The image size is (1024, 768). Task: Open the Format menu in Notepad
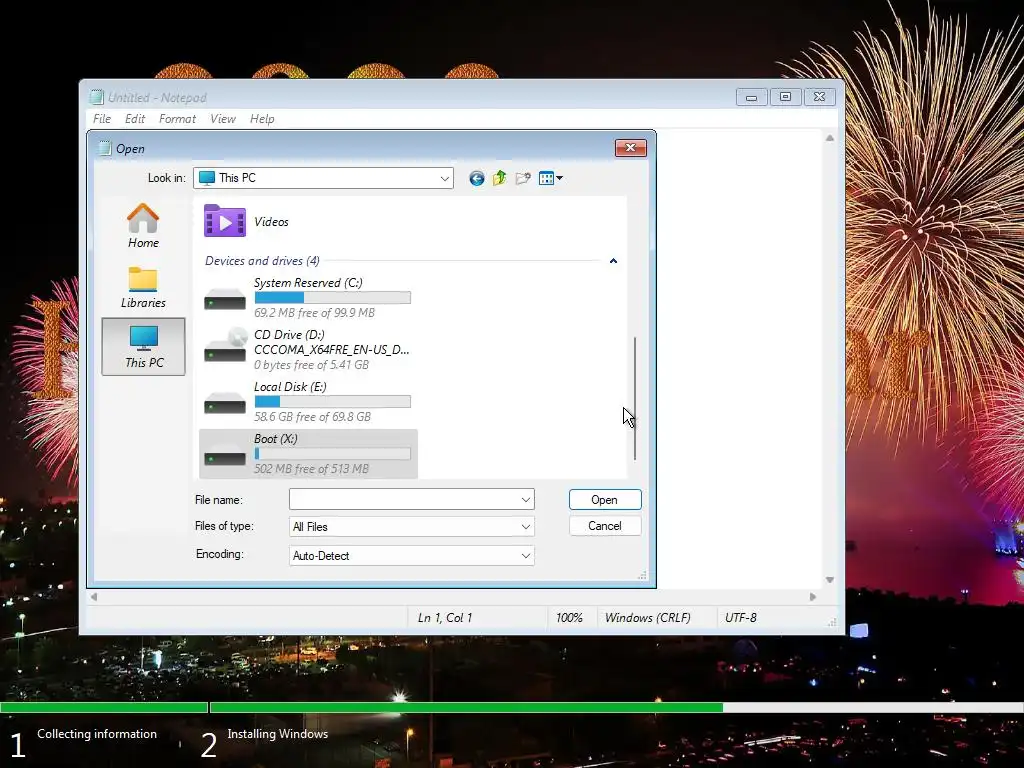(x=177, y=119)
